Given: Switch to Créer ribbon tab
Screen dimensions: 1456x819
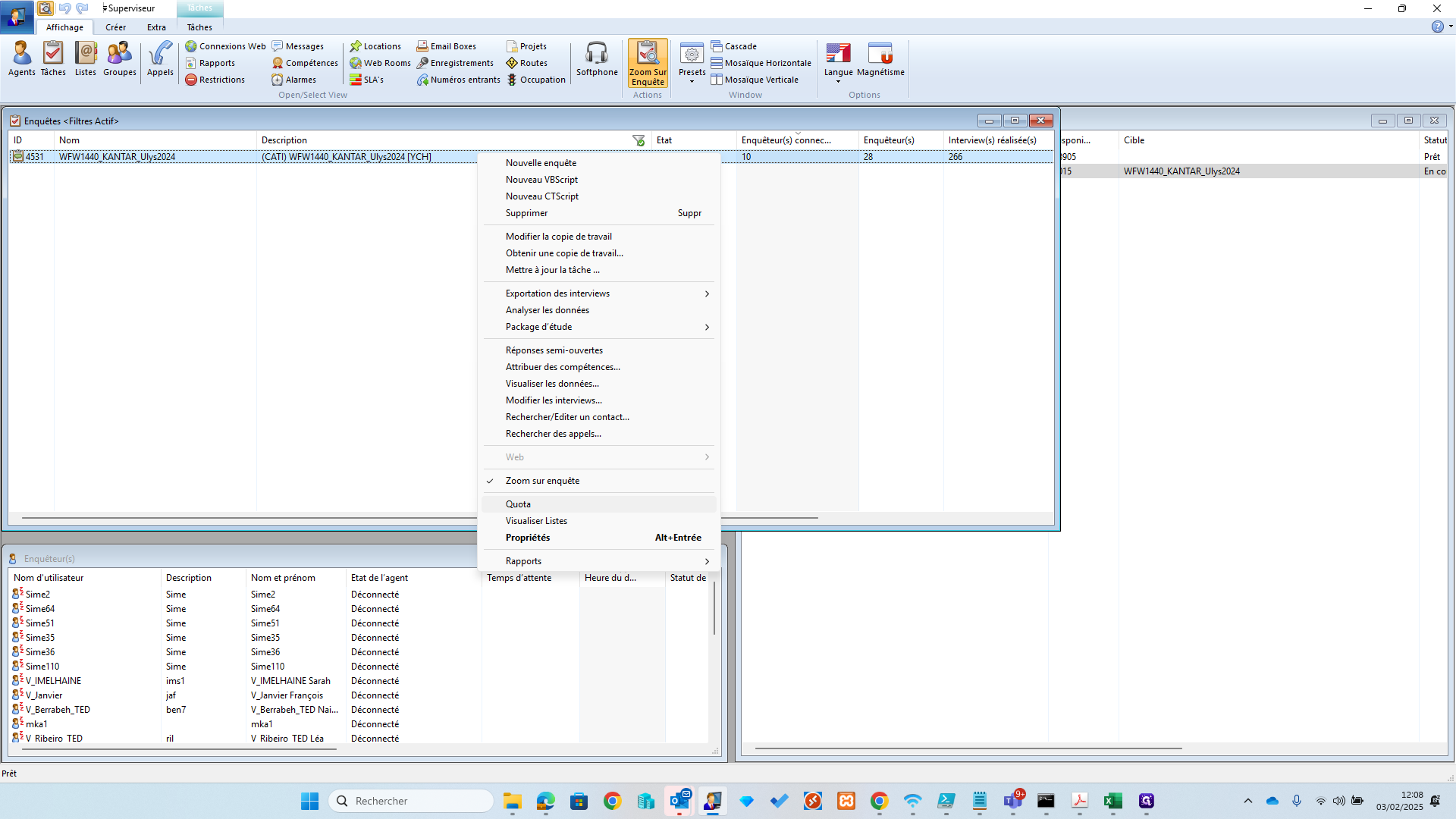Looking at the screenshot, I should coord(115,27).
